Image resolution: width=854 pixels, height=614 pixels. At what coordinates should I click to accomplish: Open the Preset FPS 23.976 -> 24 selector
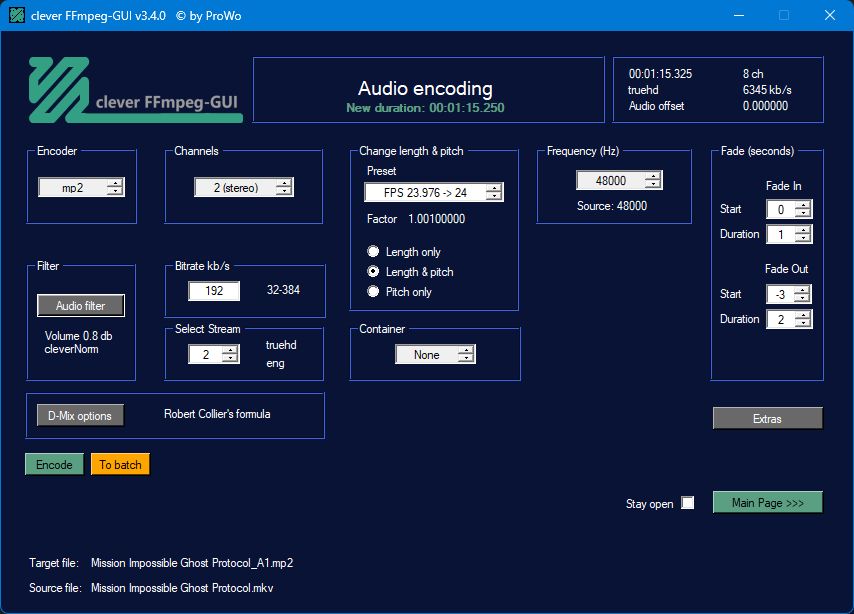point(434,192)
